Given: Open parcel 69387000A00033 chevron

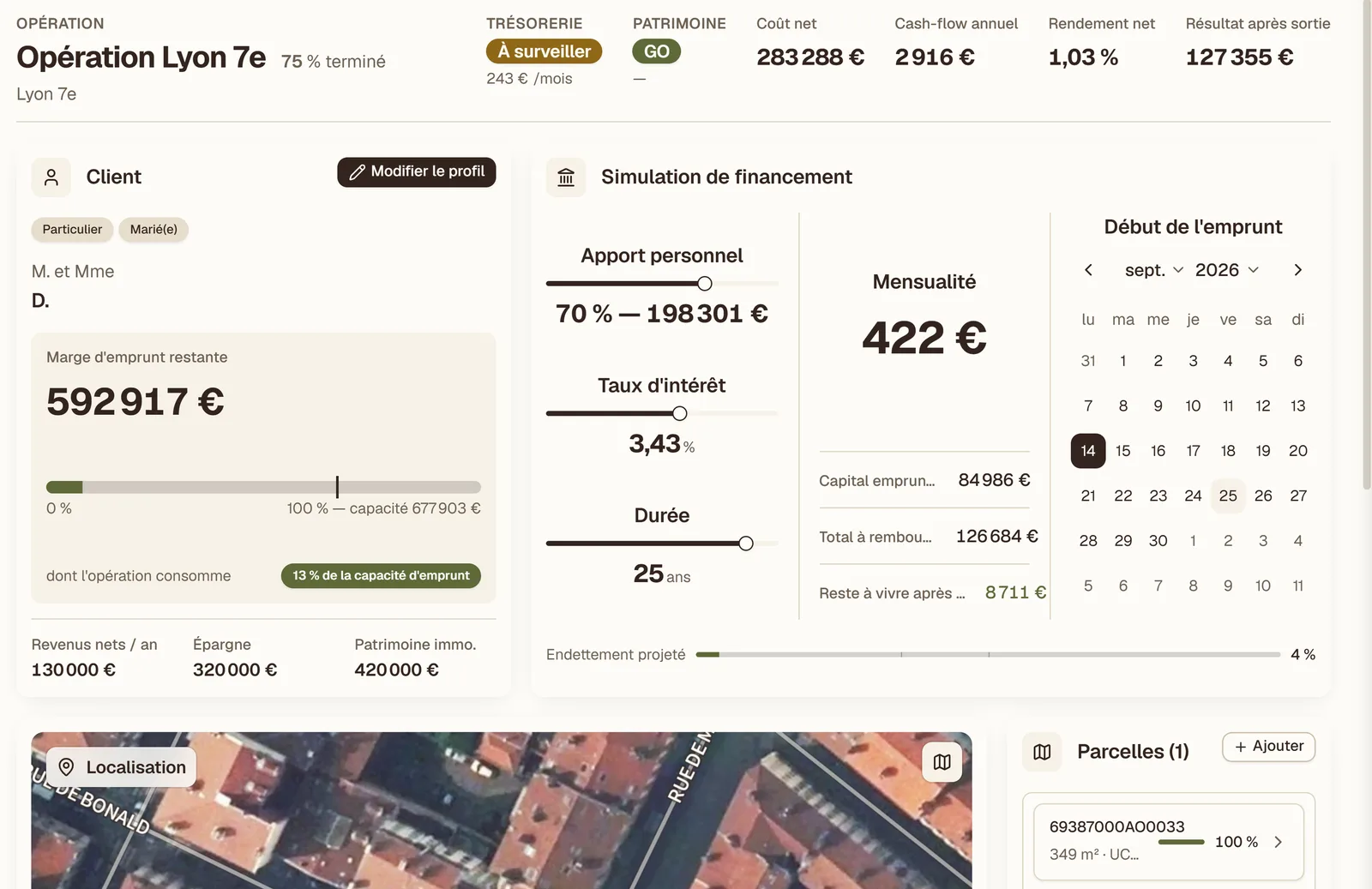Looking at the screenshot, I should (1278, 842).
